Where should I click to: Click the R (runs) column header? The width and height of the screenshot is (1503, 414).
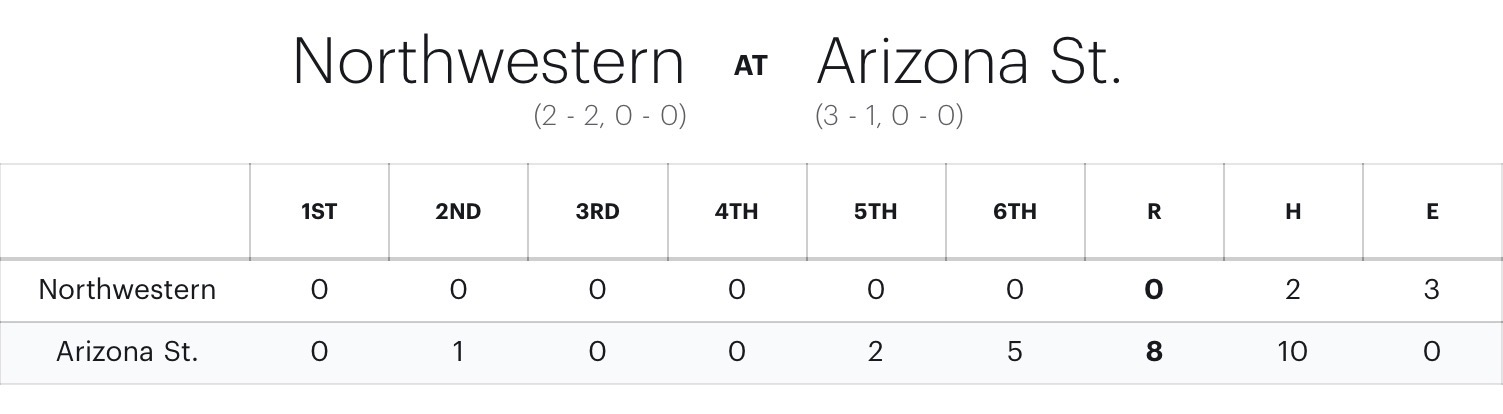[x=1154, y=212]
